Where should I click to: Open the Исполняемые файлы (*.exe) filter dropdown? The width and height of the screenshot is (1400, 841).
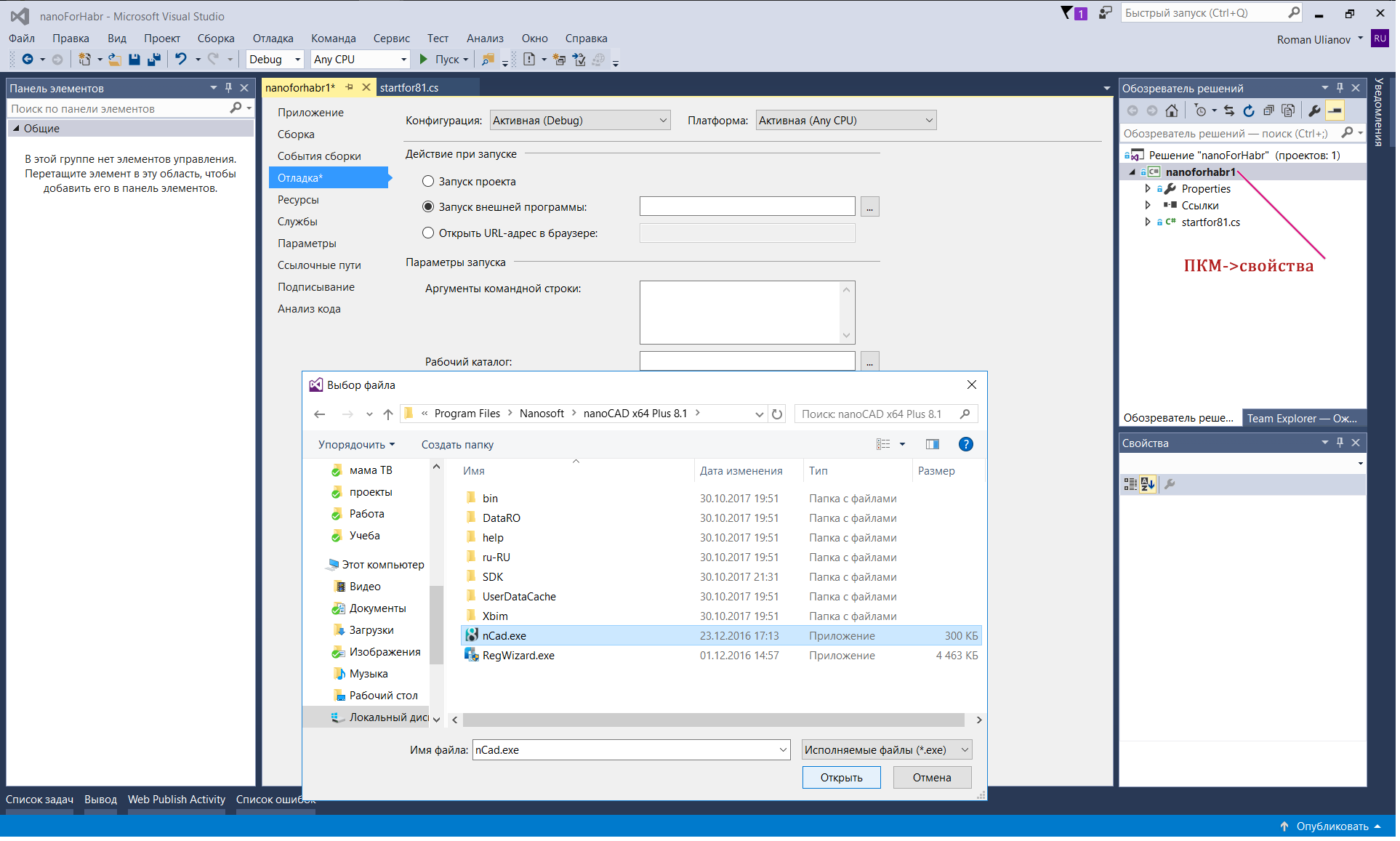click(887, 750)
